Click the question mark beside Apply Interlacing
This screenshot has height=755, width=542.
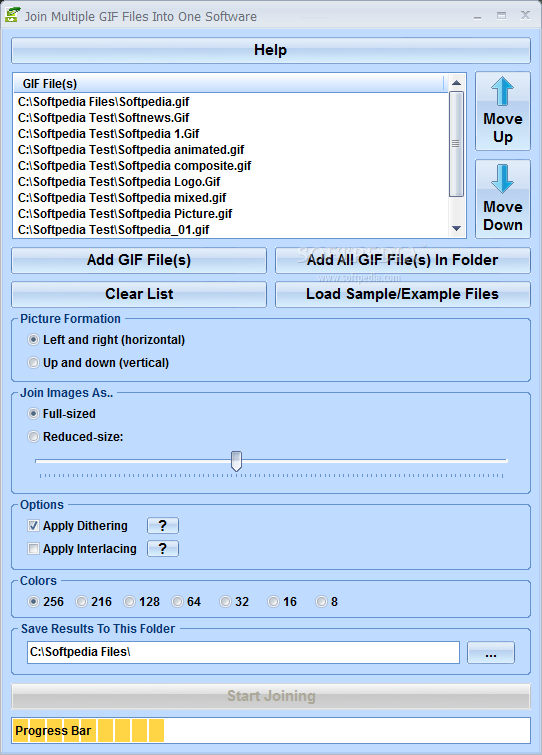click(x=163, y=548)
